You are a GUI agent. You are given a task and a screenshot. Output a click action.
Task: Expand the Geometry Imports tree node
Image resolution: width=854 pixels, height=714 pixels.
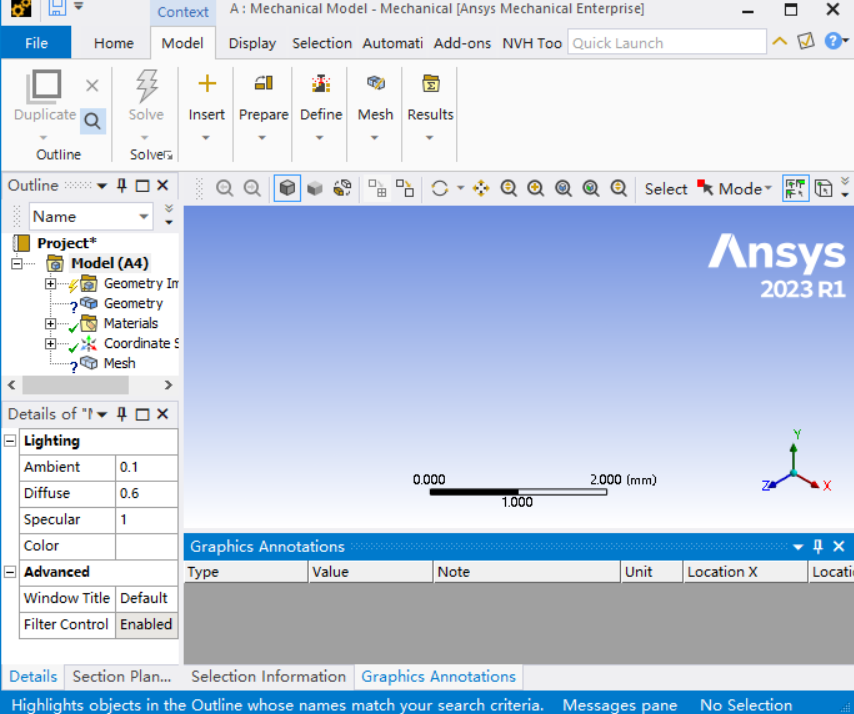(x=50, y=284)
